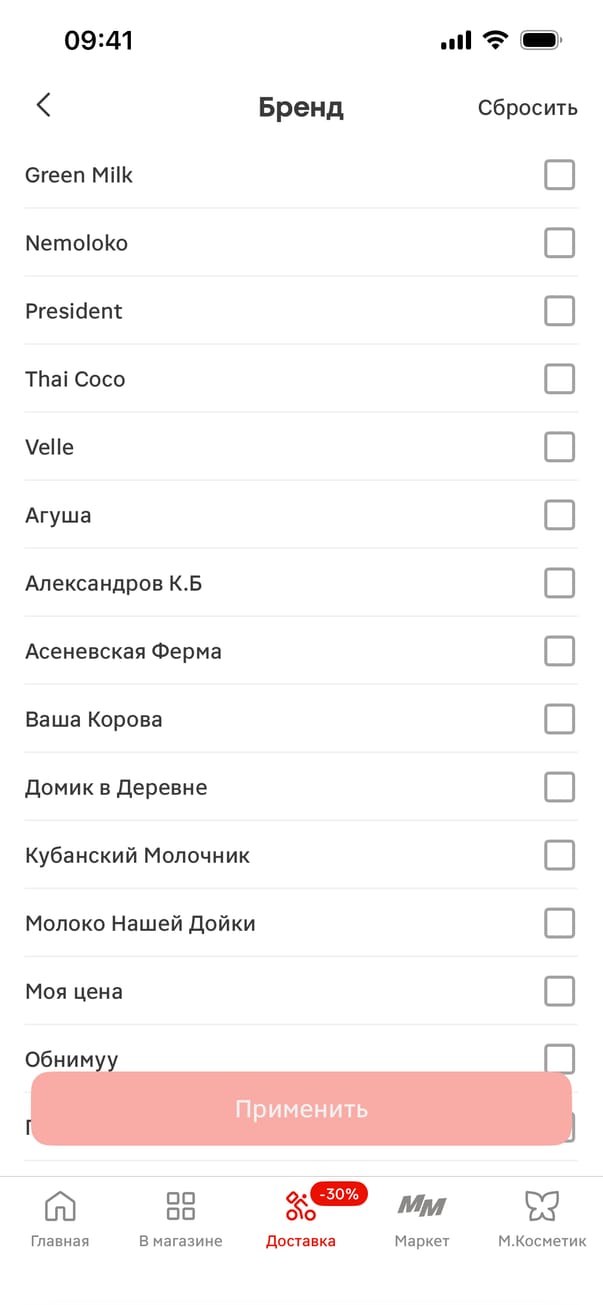The width and height of the screenshot is (603, 1305).
Task: Open the Маркет MM logo icon
Action: (422, 1205)
